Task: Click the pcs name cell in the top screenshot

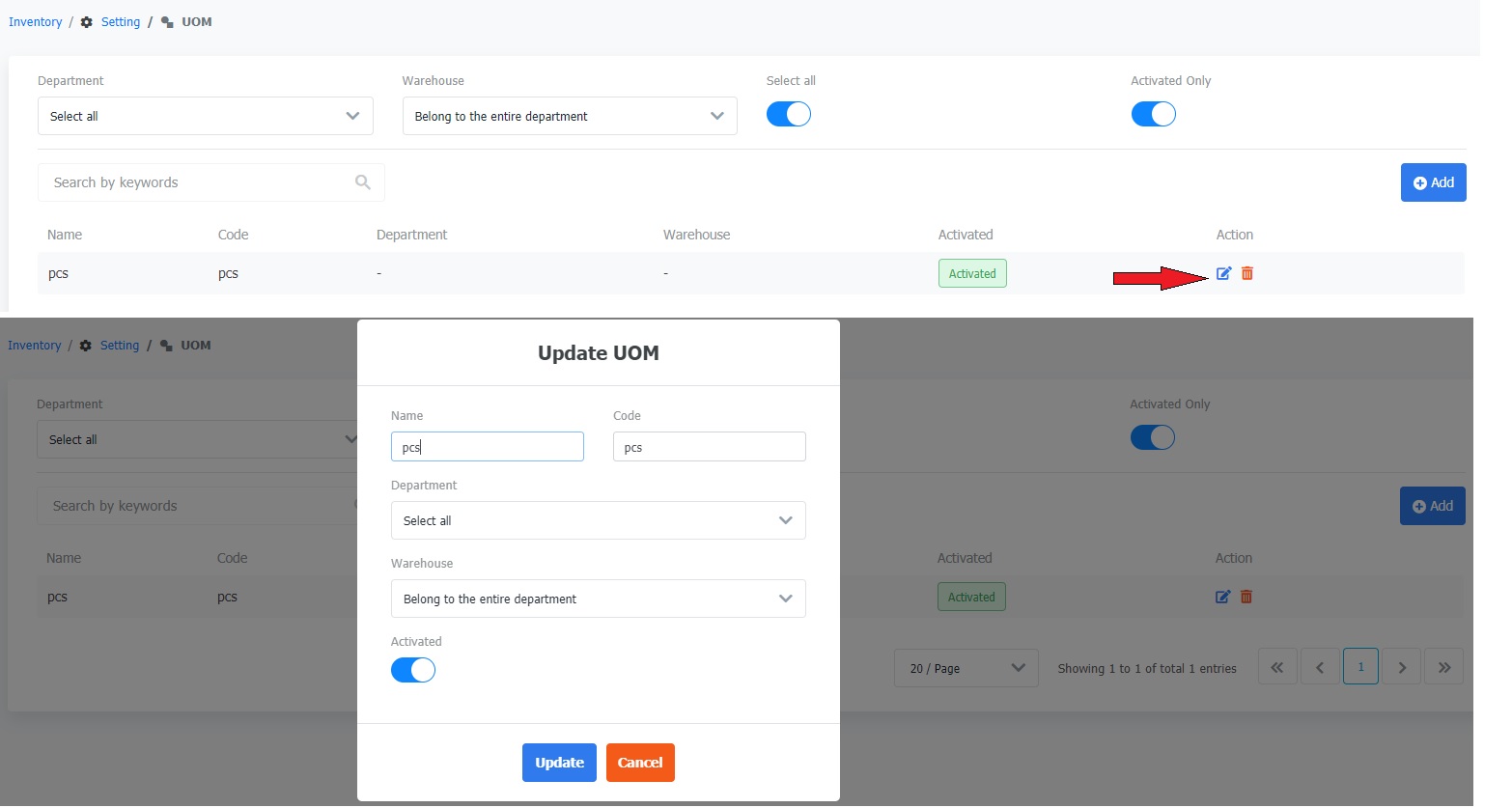Action: [59, 274]
